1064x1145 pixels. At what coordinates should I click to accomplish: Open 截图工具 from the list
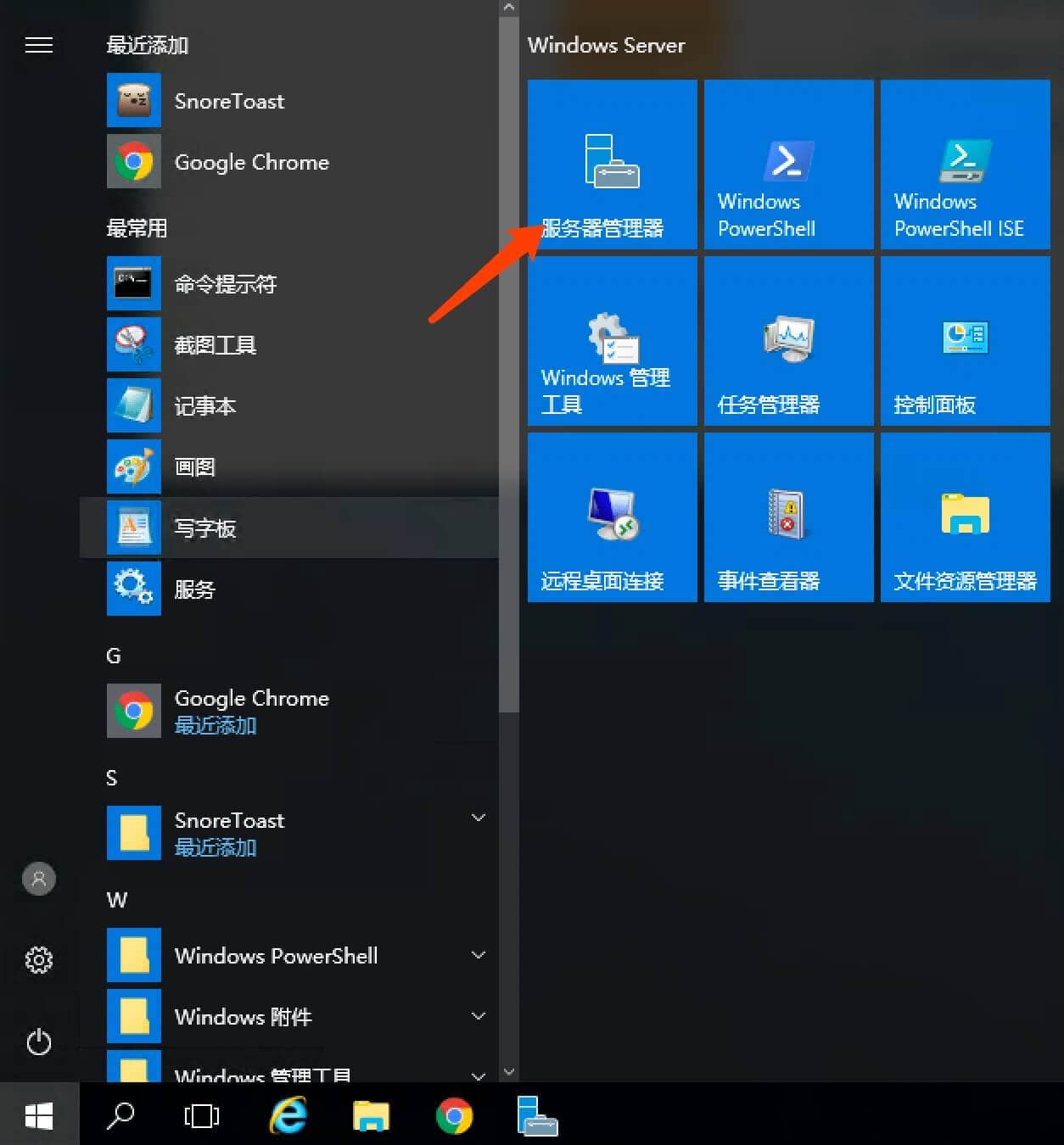click(x=288, y=345)
